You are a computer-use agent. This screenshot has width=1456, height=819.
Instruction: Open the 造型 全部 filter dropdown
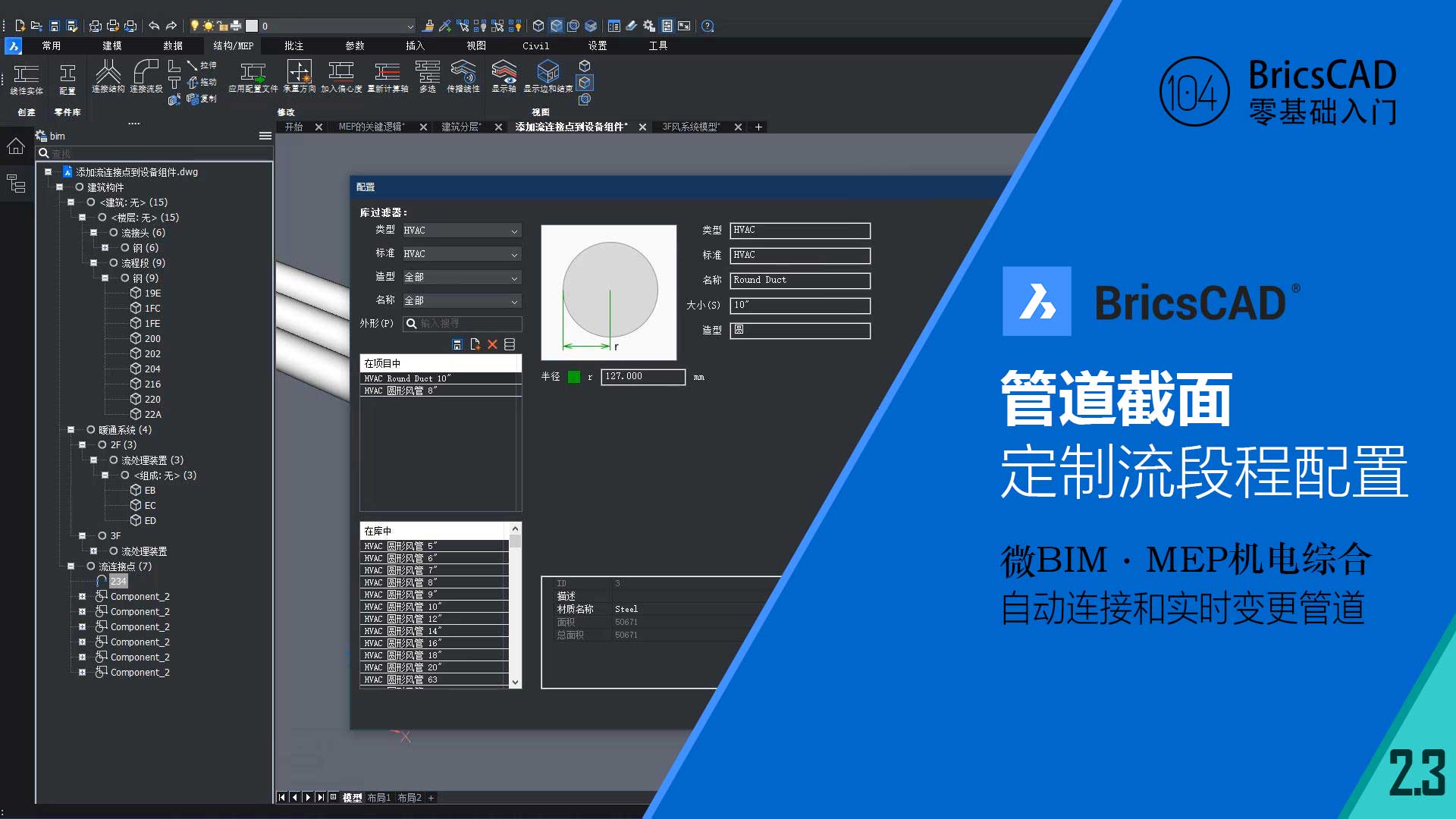[x=460, y=278]
